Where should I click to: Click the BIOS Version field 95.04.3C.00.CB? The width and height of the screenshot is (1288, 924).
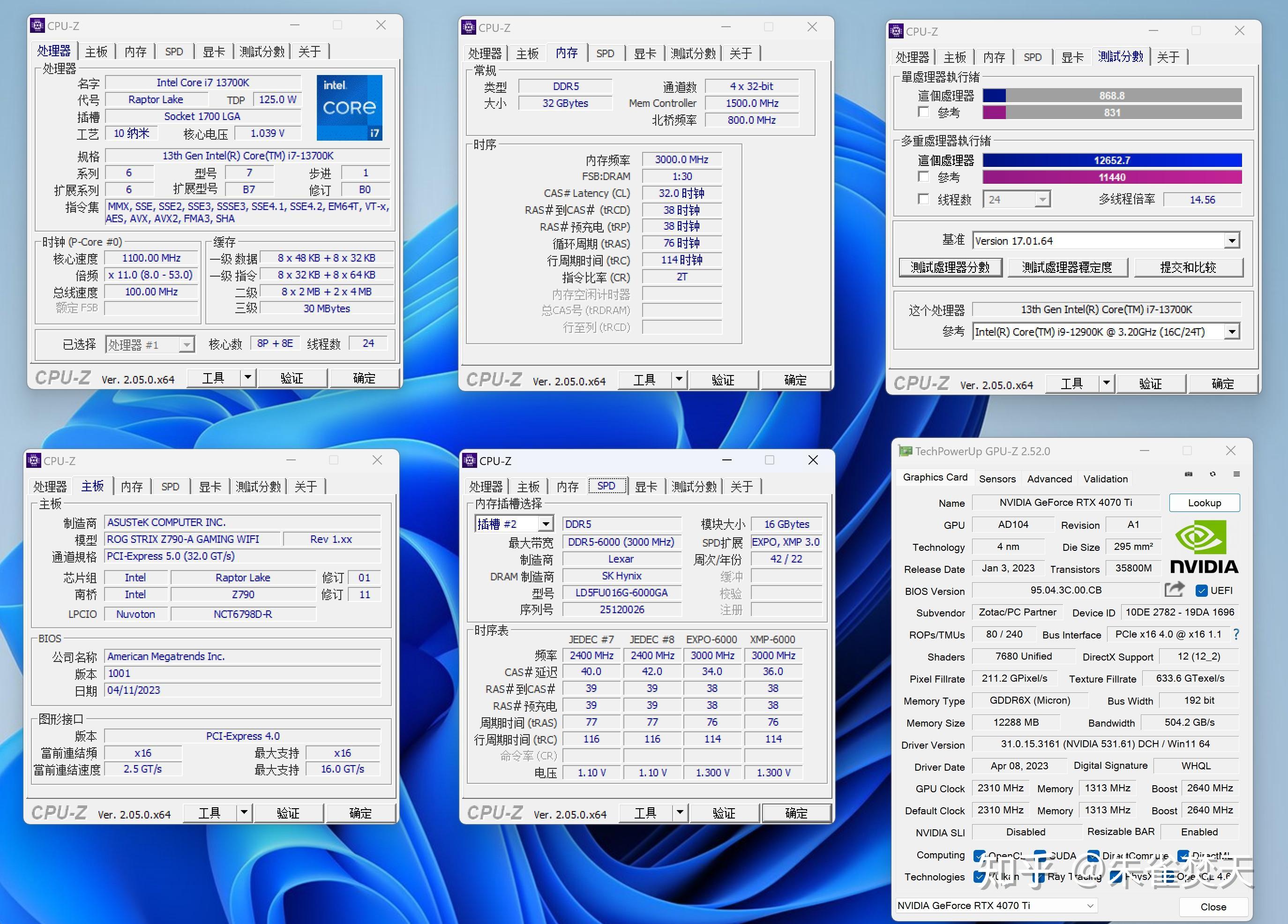(1065, 590)
